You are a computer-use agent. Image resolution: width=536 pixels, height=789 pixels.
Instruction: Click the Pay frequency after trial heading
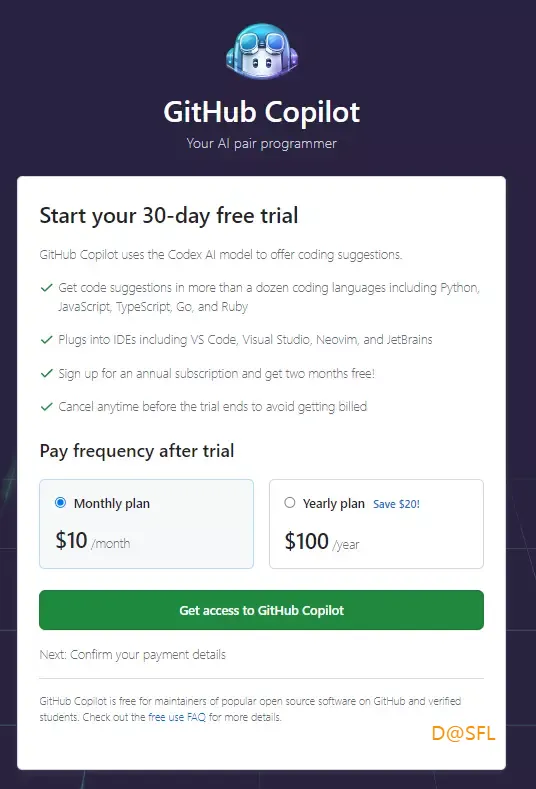click(x=137, y=451)
